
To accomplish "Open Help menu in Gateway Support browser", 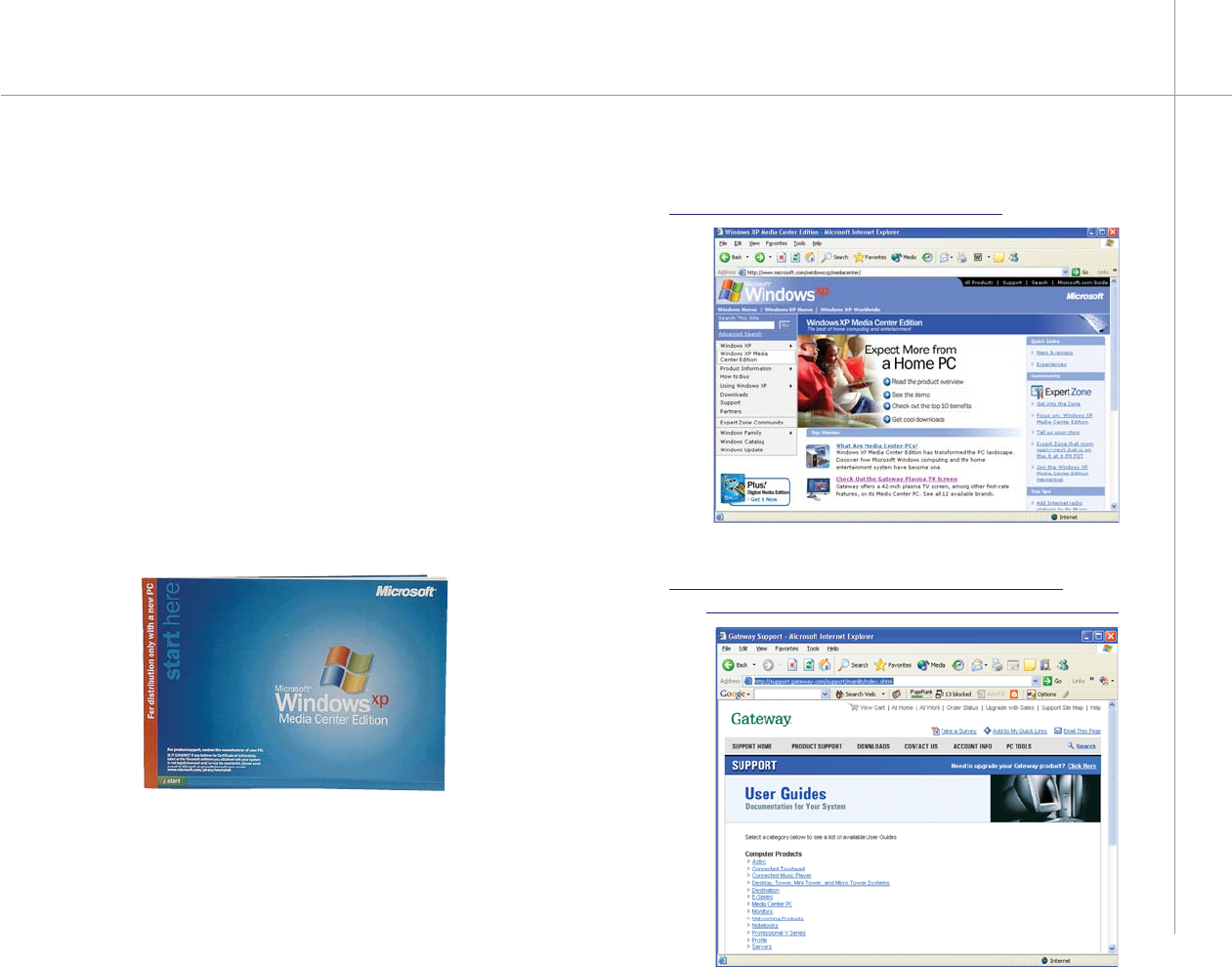I will [x=833, y=649].
